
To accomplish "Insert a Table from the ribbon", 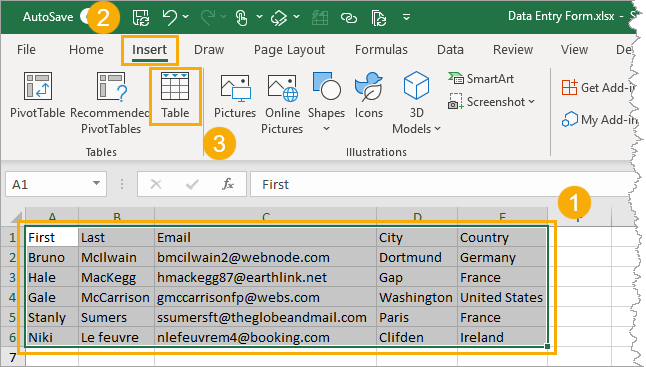I will [x=175, y=96].
